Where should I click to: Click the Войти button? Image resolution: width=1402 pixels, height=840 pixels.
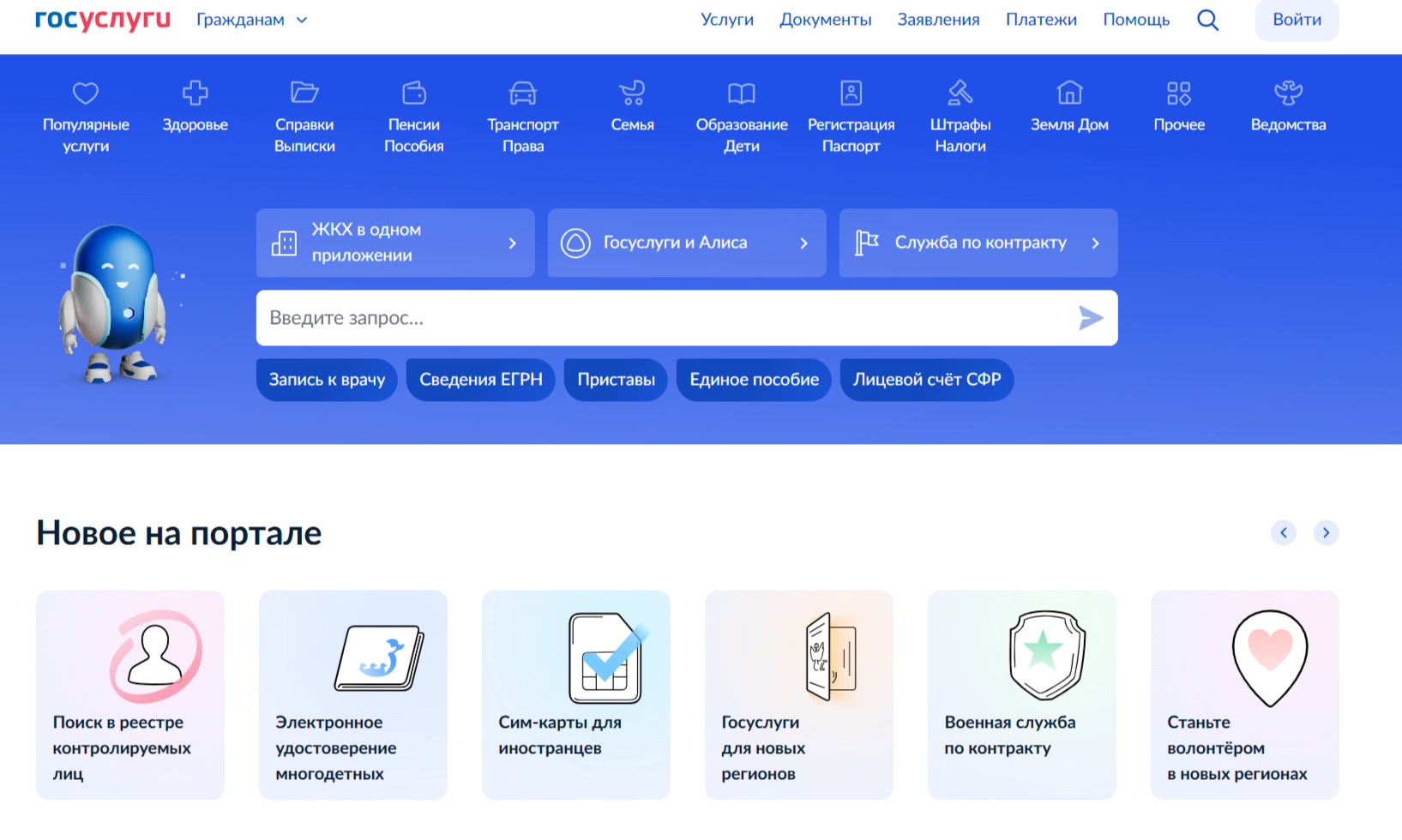1297,20
